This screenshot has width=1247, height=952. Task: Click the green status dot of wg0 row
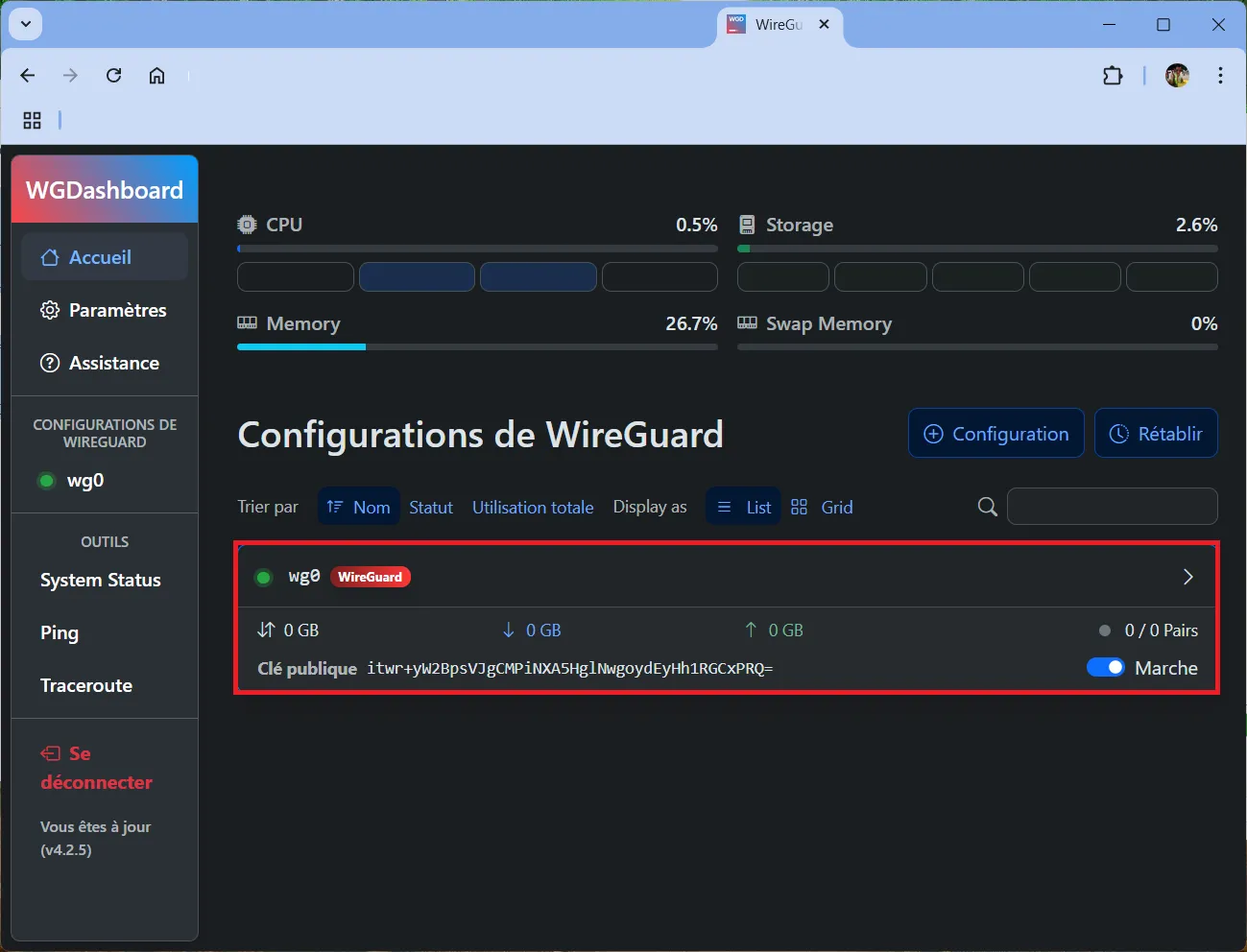[x=263, y=578]
